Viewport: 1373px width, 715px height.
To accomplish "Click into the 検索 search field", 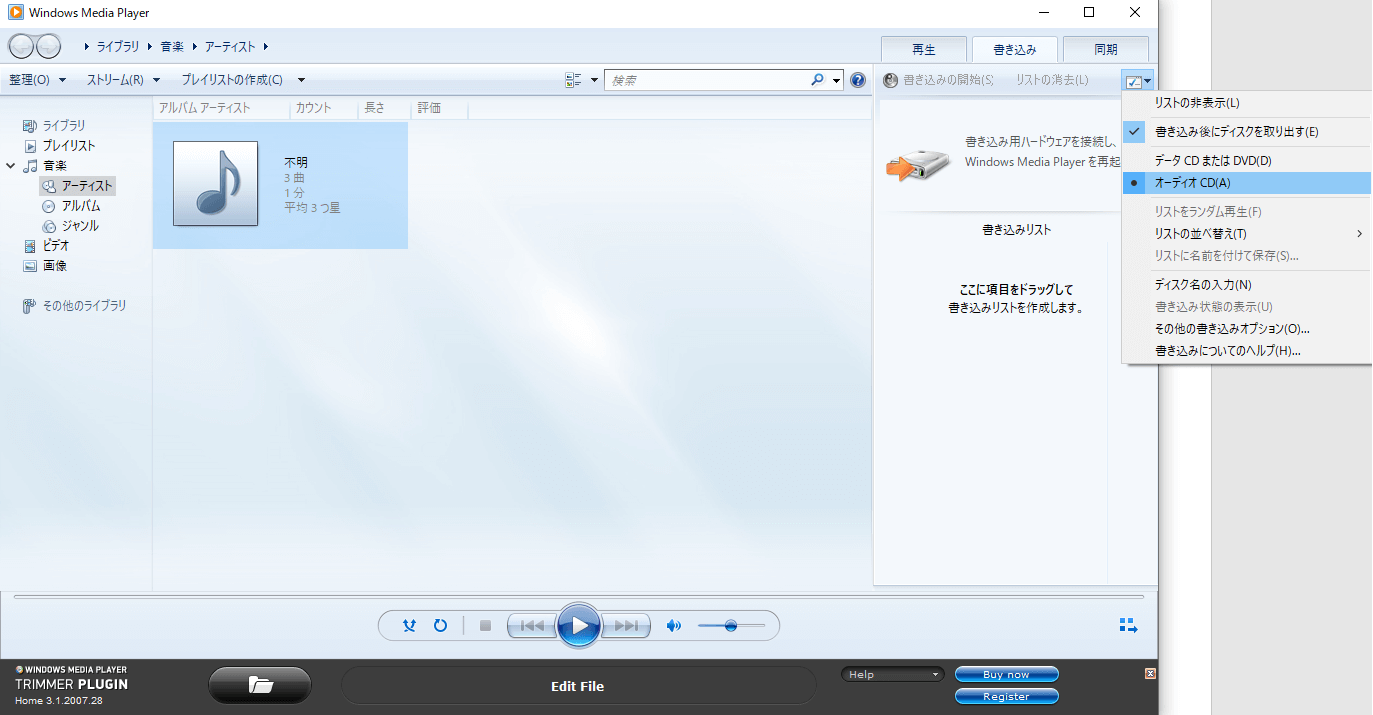I will point(706,80).
